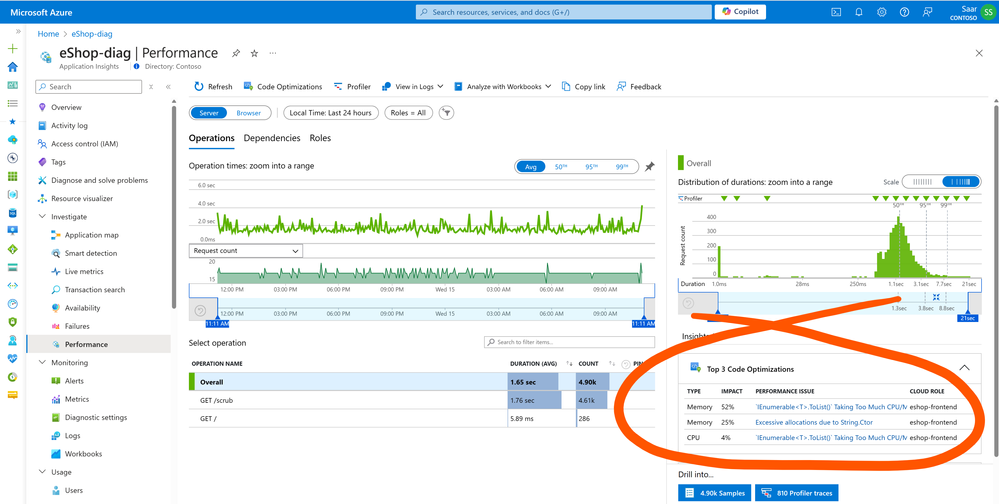
Task: Close the Performance blade
Action: (979, 54)
